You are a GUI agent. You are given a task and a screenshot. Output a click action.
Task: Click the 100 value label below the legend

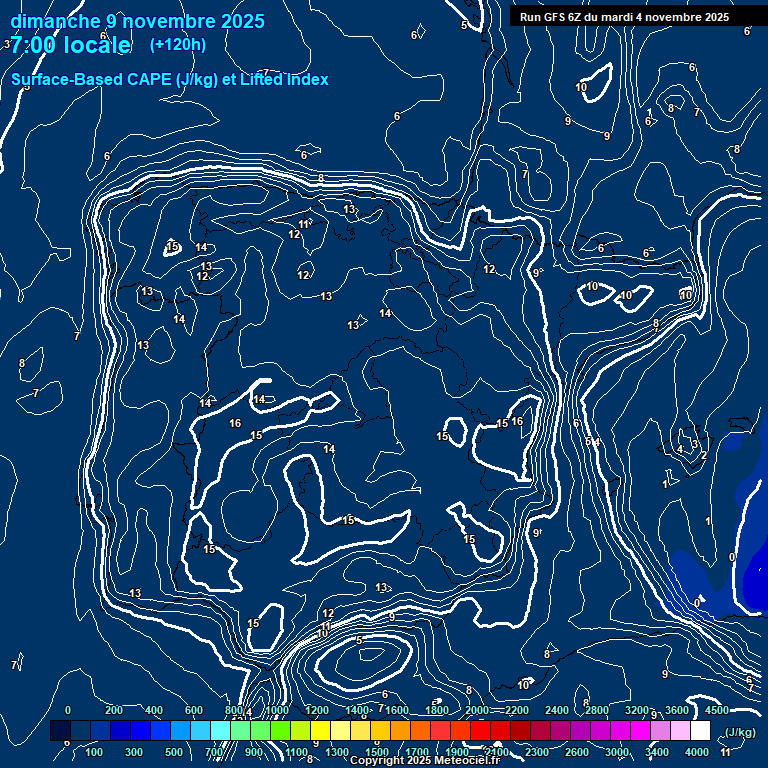[x=96, y=752]
